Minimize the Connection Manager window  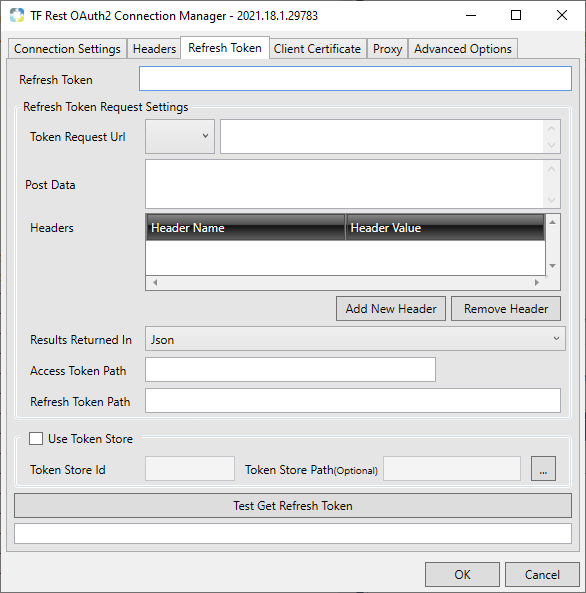471,16
